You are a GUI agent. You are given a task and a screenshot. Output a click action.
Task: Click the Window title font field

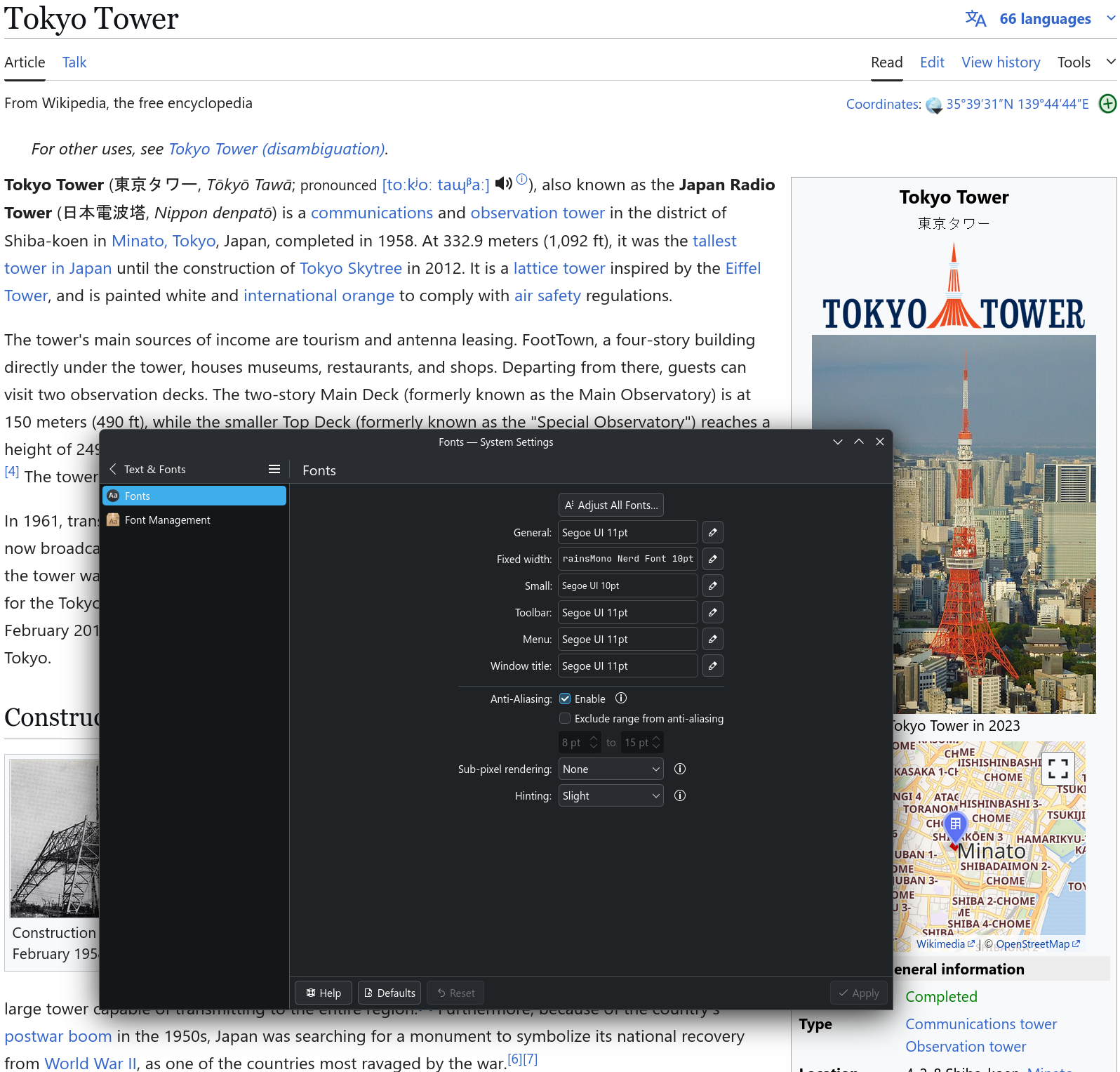coord(628,666)
